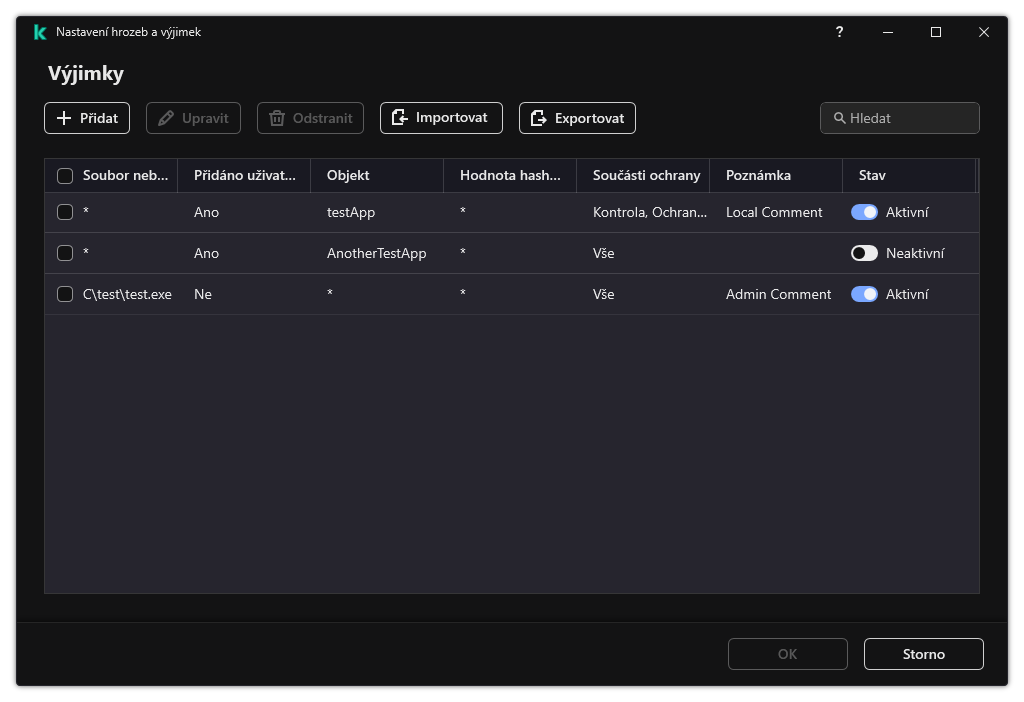
Task: Click the Exportovat button
Action: 577,118
